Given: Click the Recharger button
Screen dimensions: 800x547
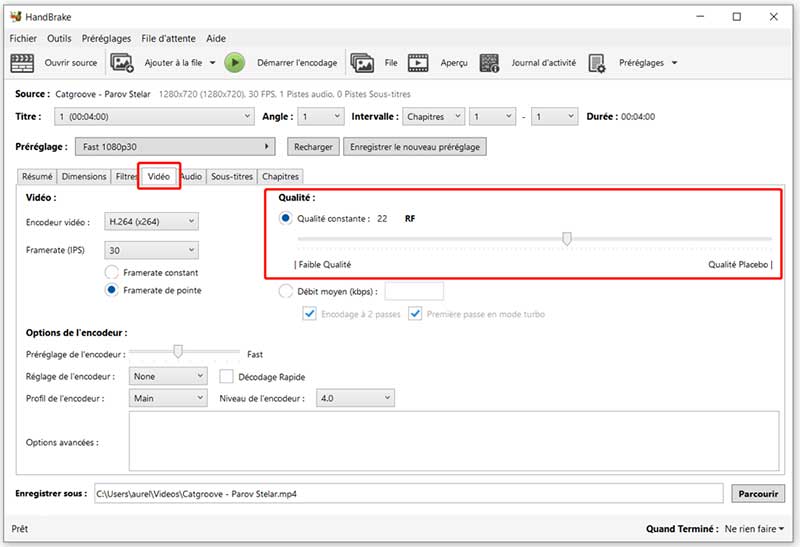Looking at the screenshot, I should click(313, 146).
